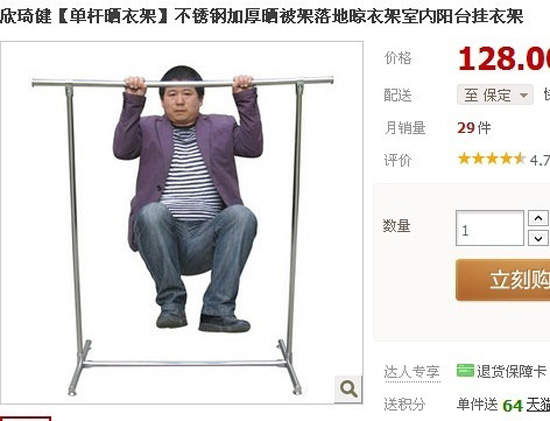Open the 至 保定 delivery dropdown
This screenshot has height=421, width=550.
pos(495,95)
